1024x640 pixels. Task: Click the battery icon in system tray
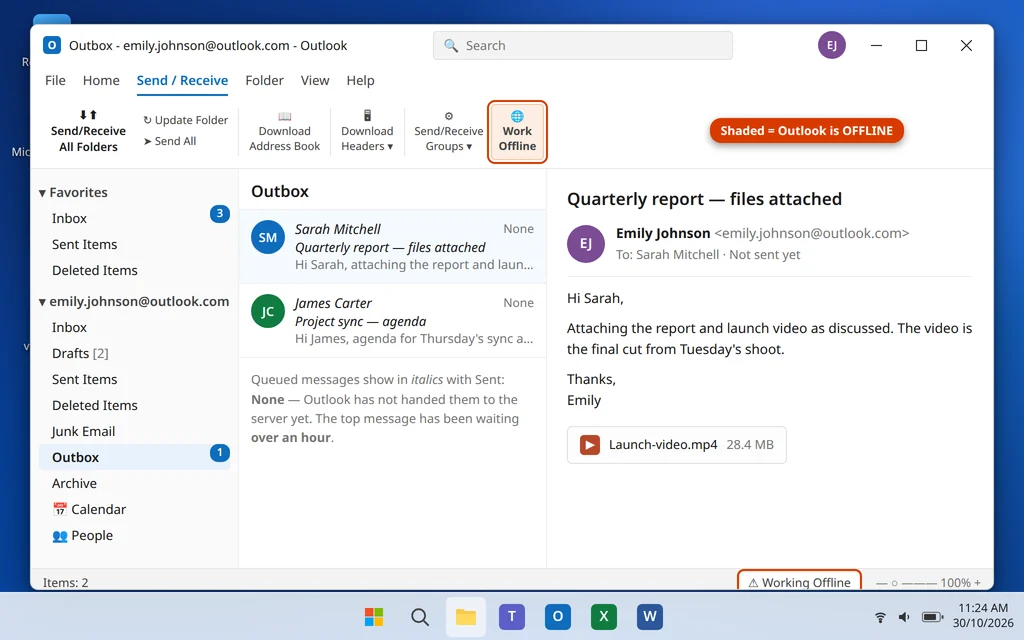click(933, 617)
